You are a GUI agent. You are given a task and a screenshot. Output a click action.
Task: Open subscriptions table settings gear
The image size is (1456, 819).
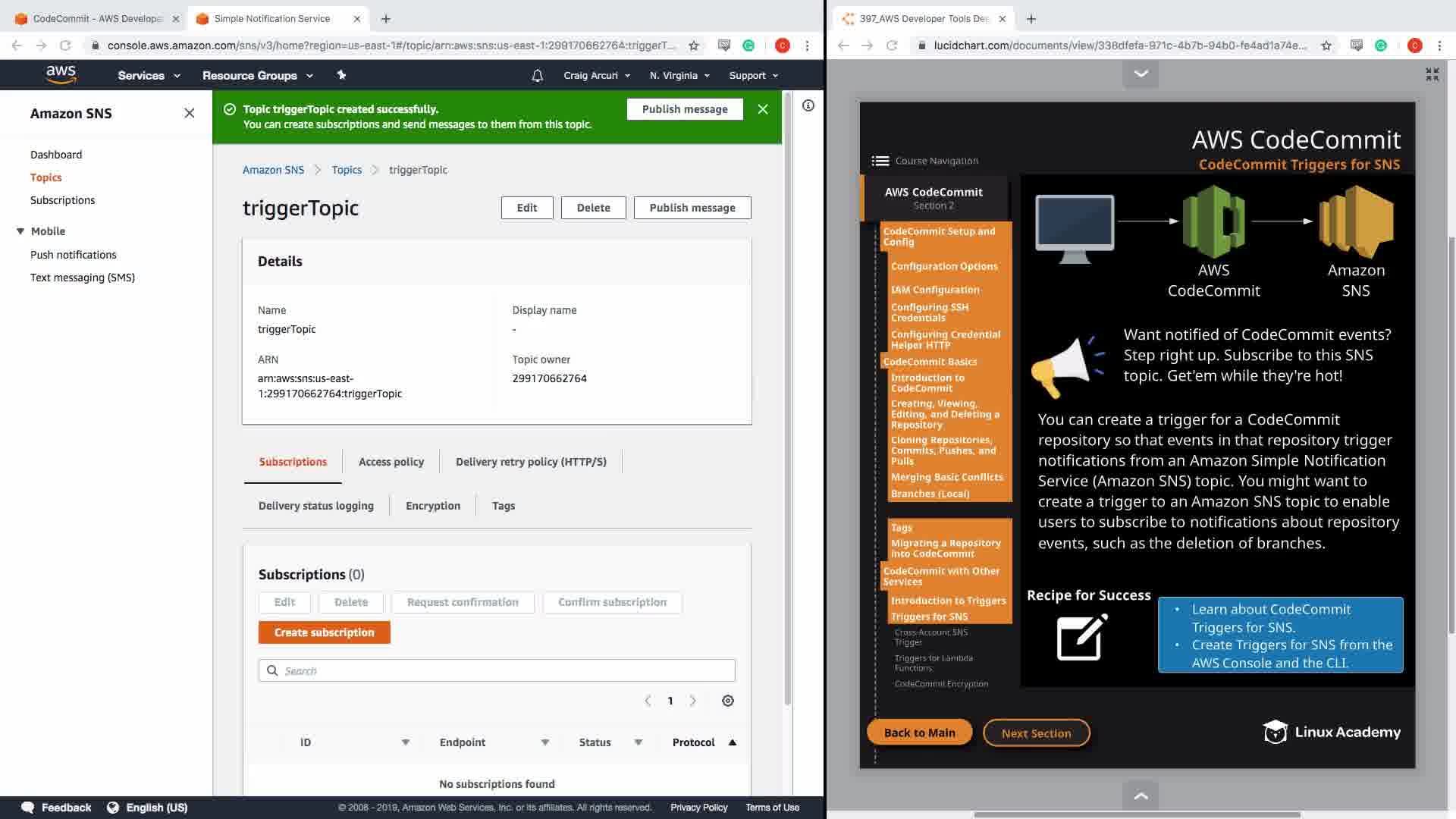tap(727, 701)
